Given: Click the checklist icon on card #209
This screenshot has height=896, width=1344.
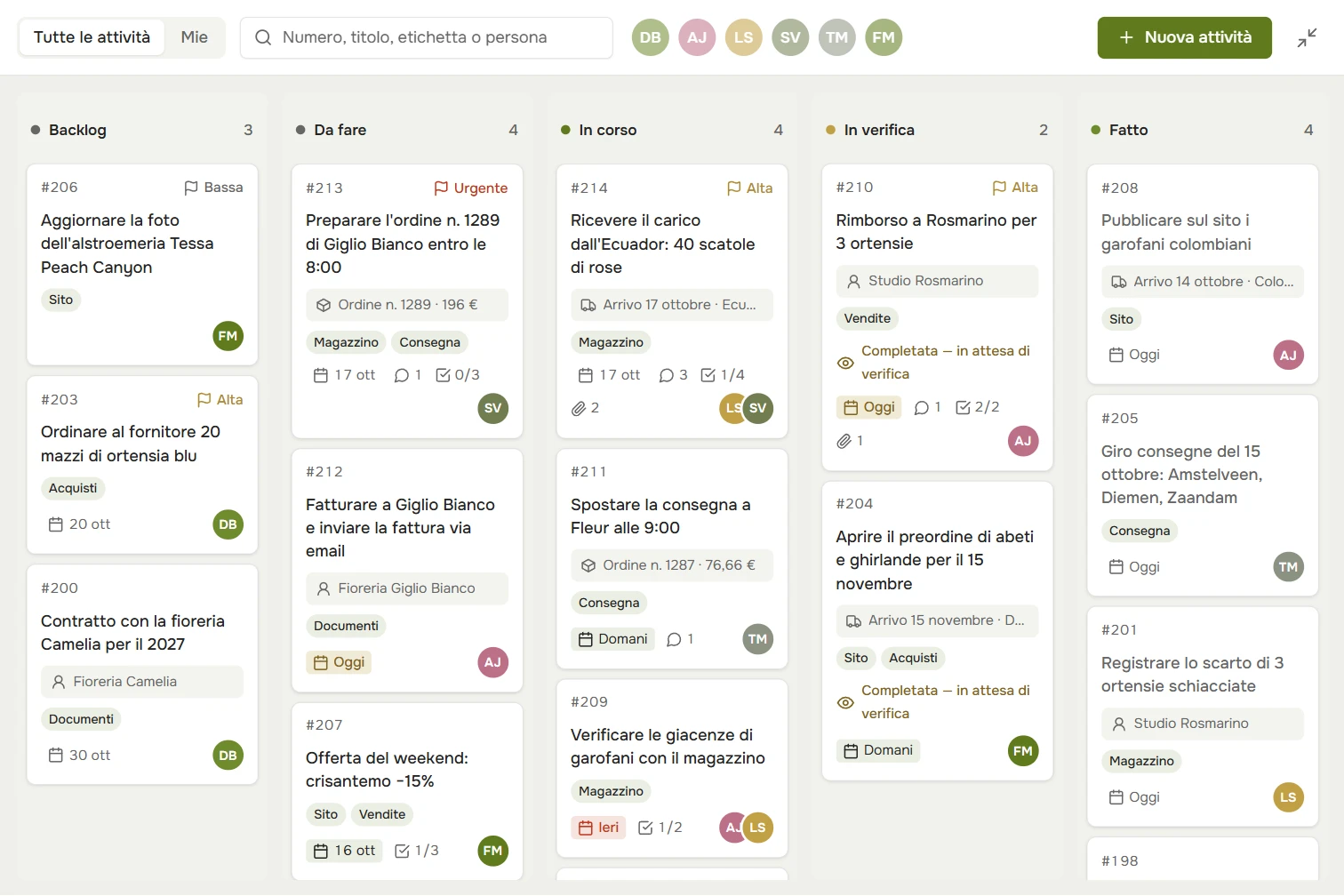Looking at the screenshot, I should 645,828.
